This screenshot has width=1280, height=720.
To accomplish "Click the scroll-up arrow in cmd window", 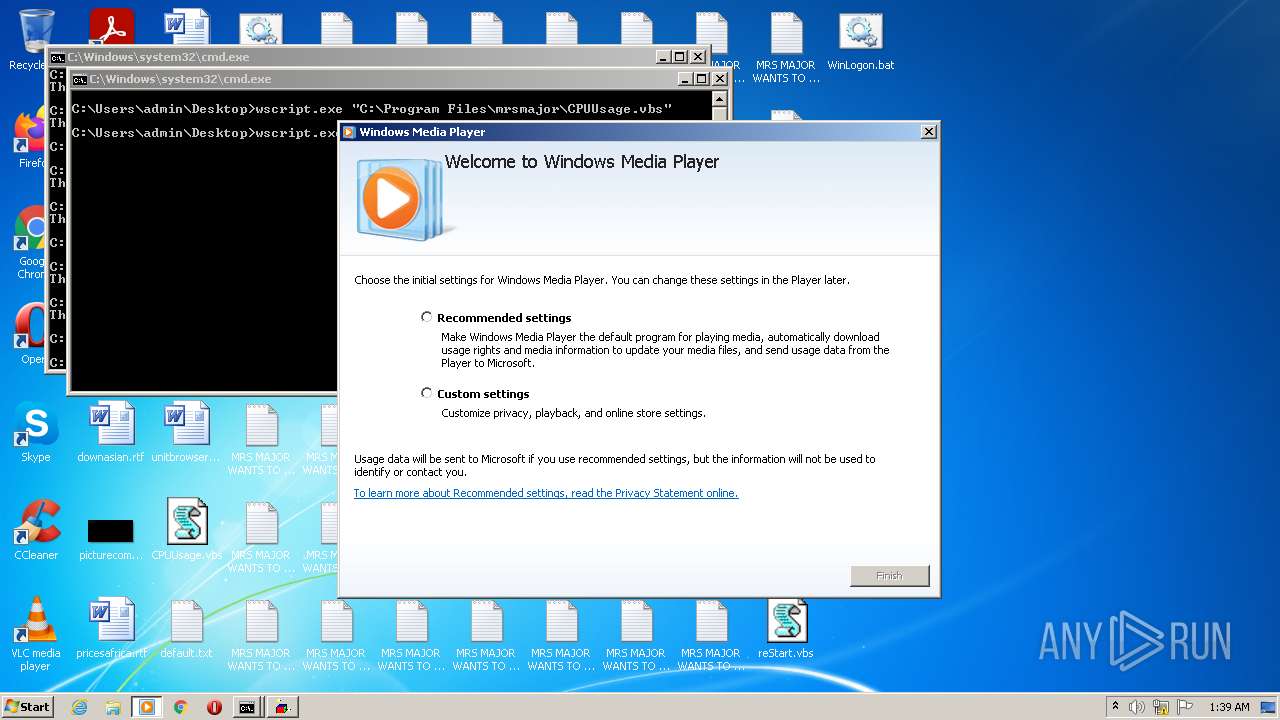I will point(719,100).
